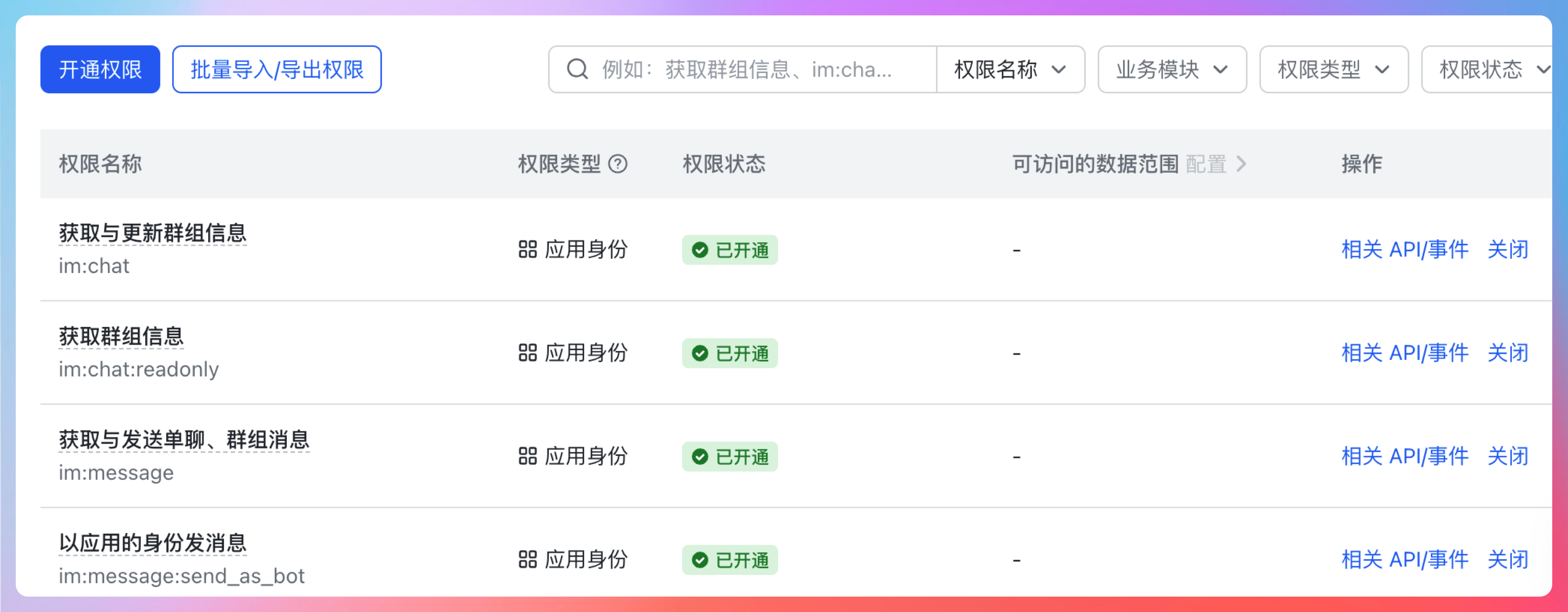Open the 权限类型 filter dropdown
Screen dimensions: 1568x612
tap(1333, 70)
